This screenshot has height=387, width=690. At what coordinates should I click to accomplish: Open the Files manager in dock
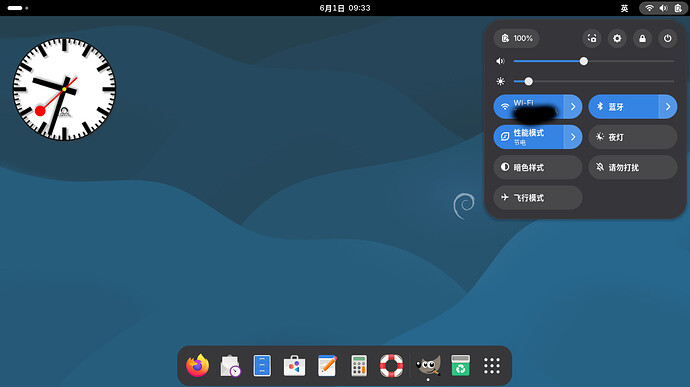click(x=262, y=365)
